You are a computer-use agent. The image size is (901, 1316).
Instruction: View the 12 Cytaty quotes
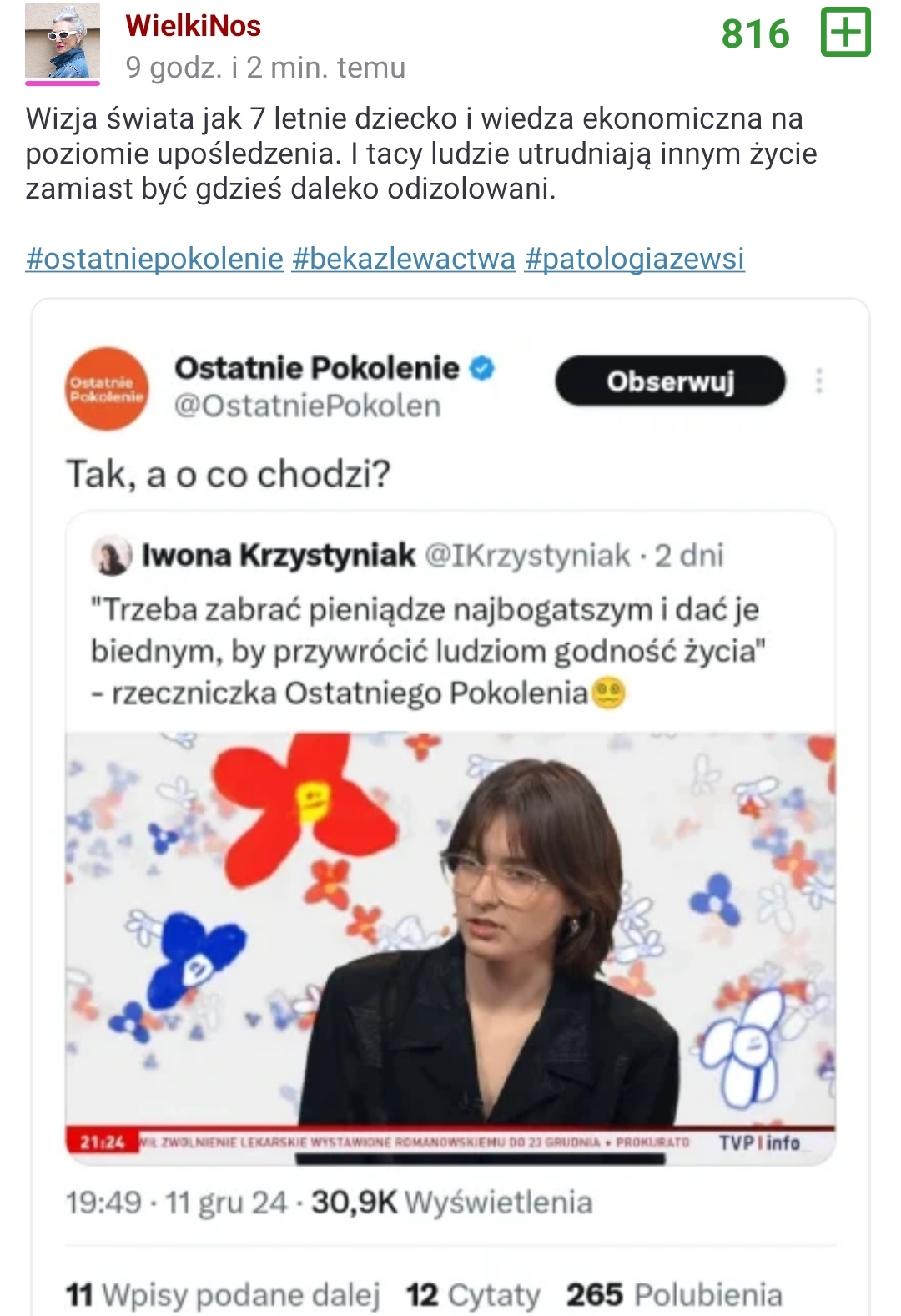[473, 1294]
